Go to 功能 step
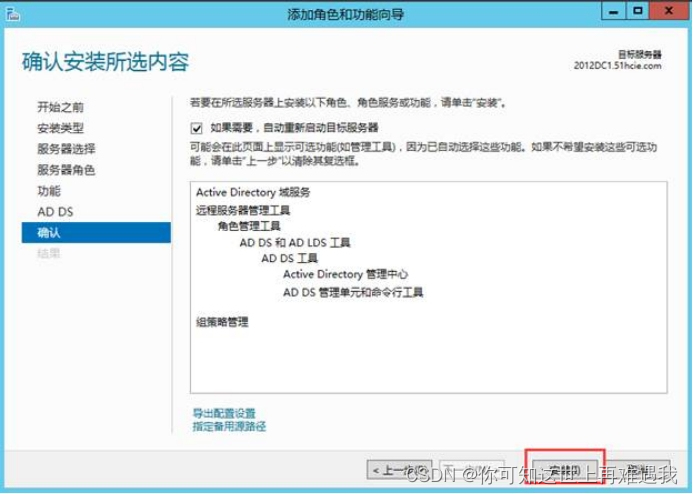693x494 pixels. (49, 191)
